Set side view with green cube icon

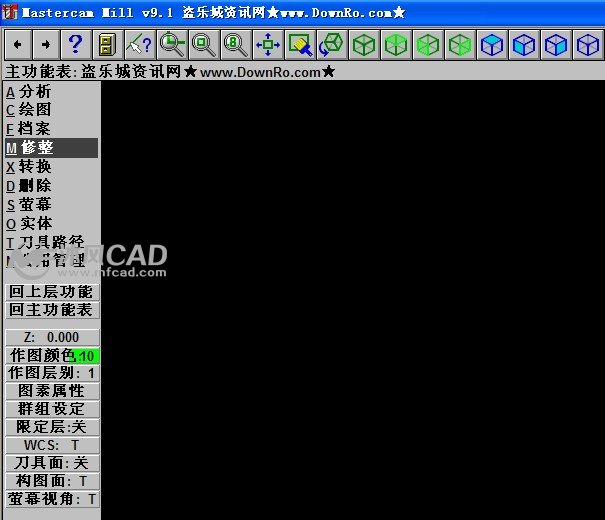point(460,45)
